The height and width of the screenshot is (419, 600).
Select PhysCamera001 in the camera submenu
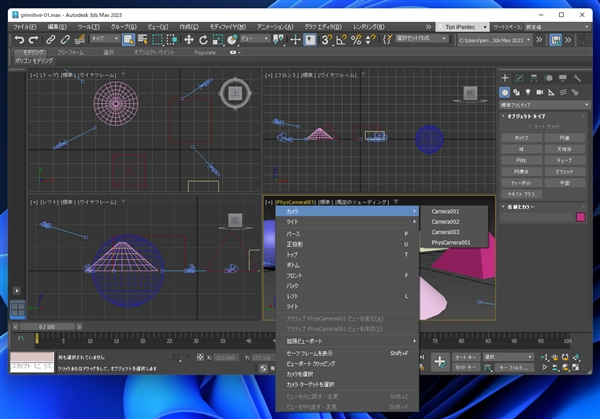452,242
